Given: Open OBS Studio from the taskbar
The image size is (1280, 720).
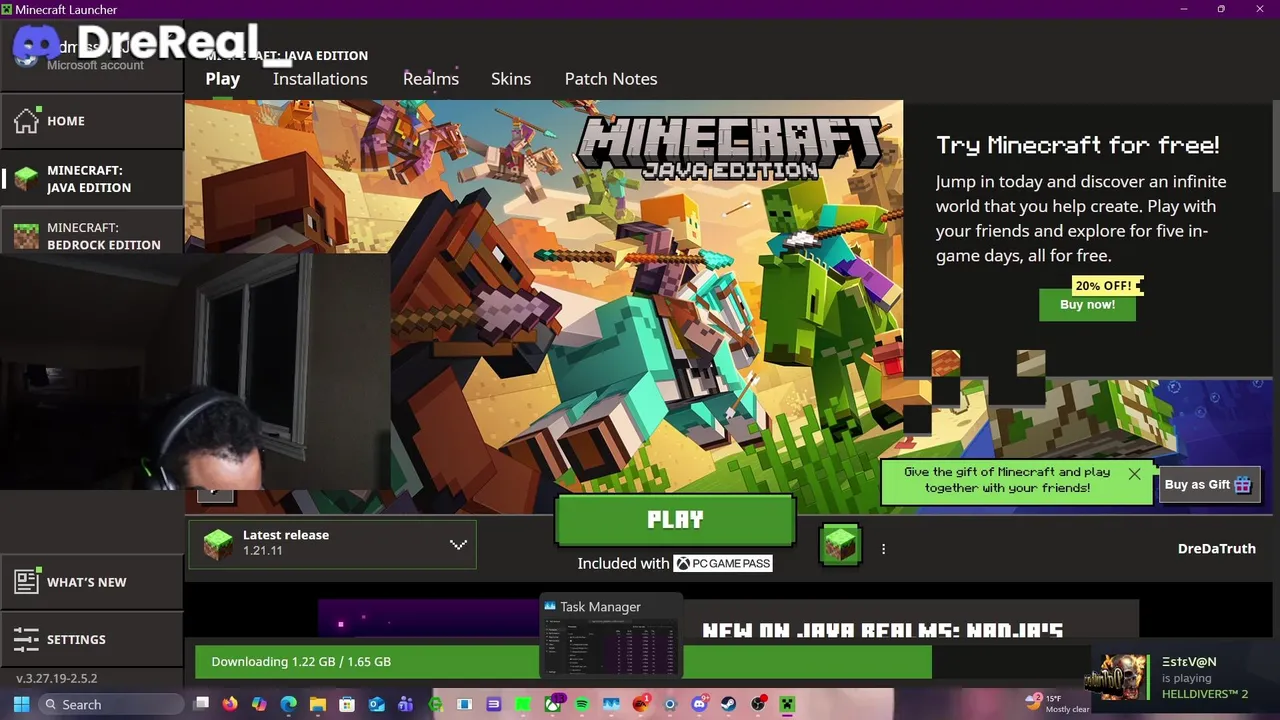Looking at the screenshot, I should (758, 704).
